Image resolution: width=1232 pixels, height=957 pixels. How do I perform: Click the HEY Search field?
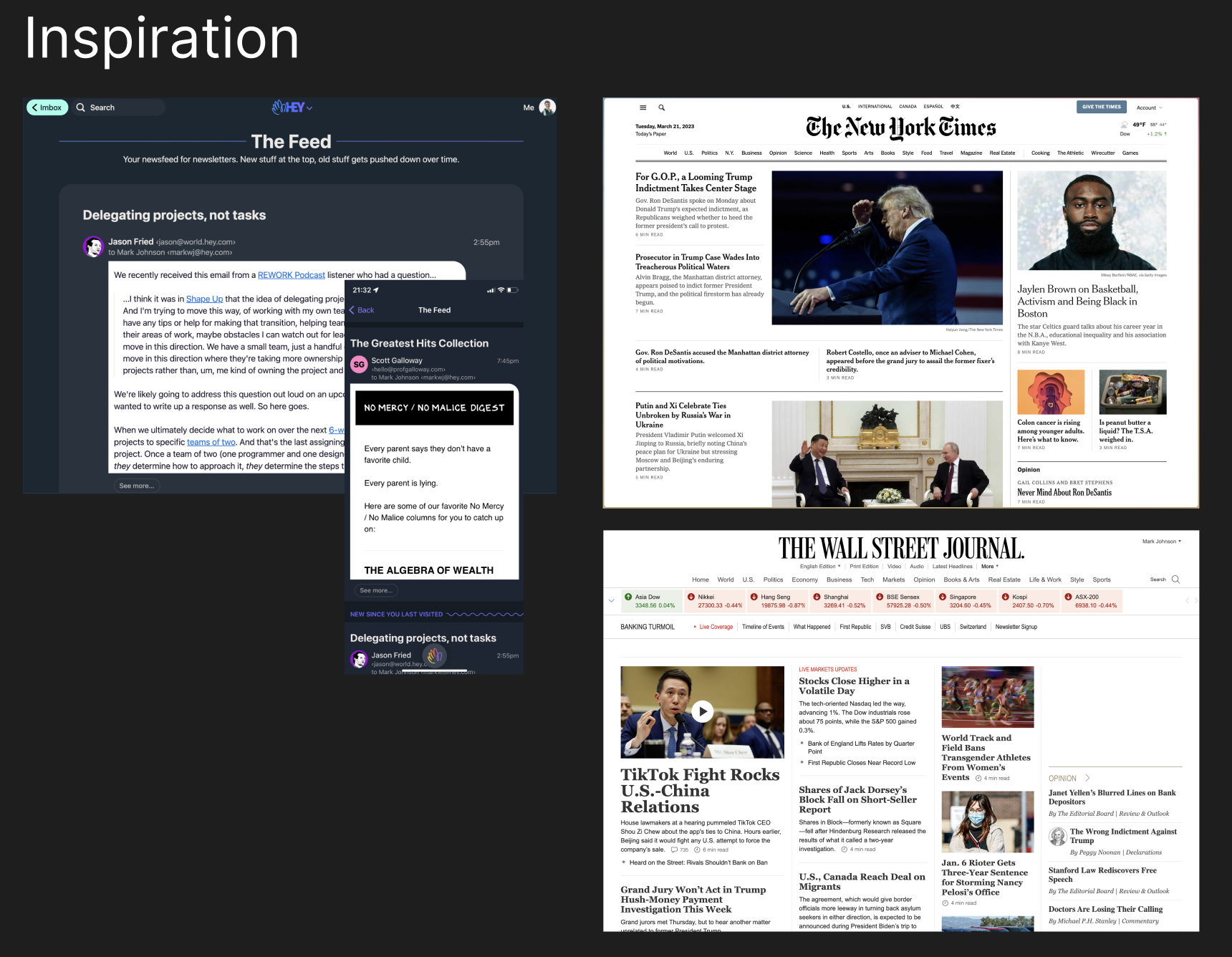click(119, 107)
